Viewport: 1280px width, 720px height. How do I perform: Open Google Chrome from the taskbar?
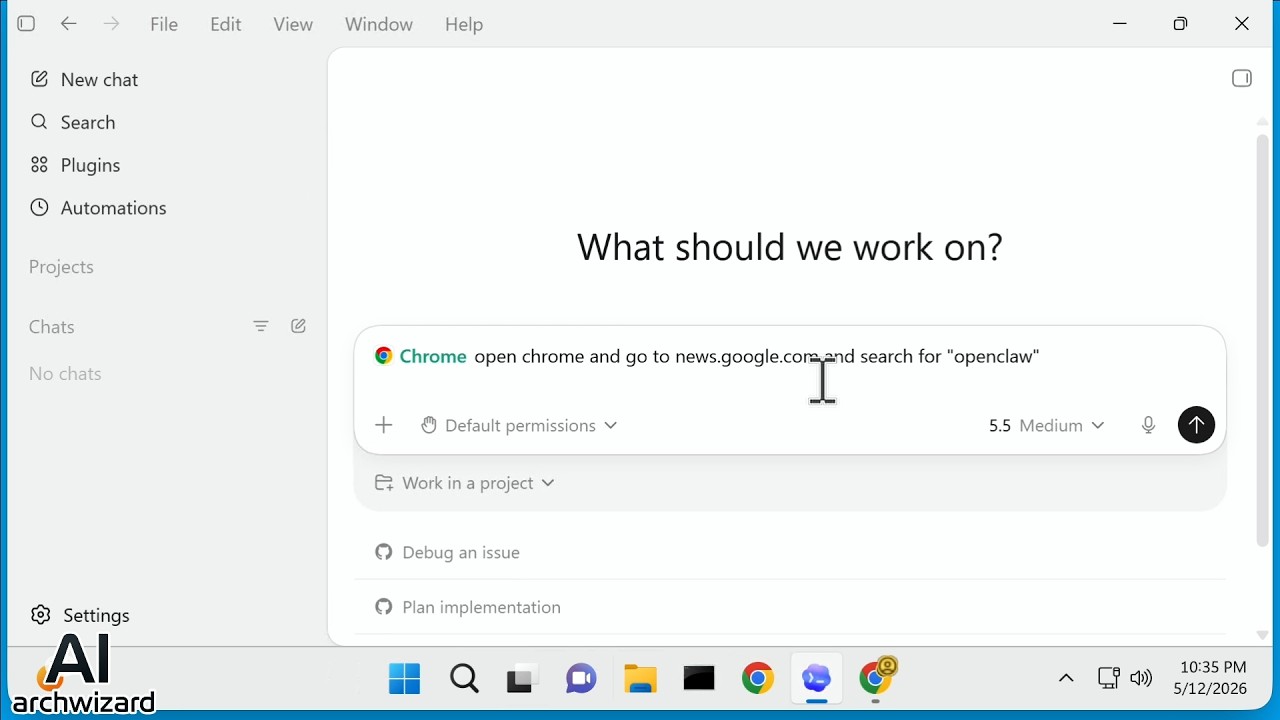[758, 679]
